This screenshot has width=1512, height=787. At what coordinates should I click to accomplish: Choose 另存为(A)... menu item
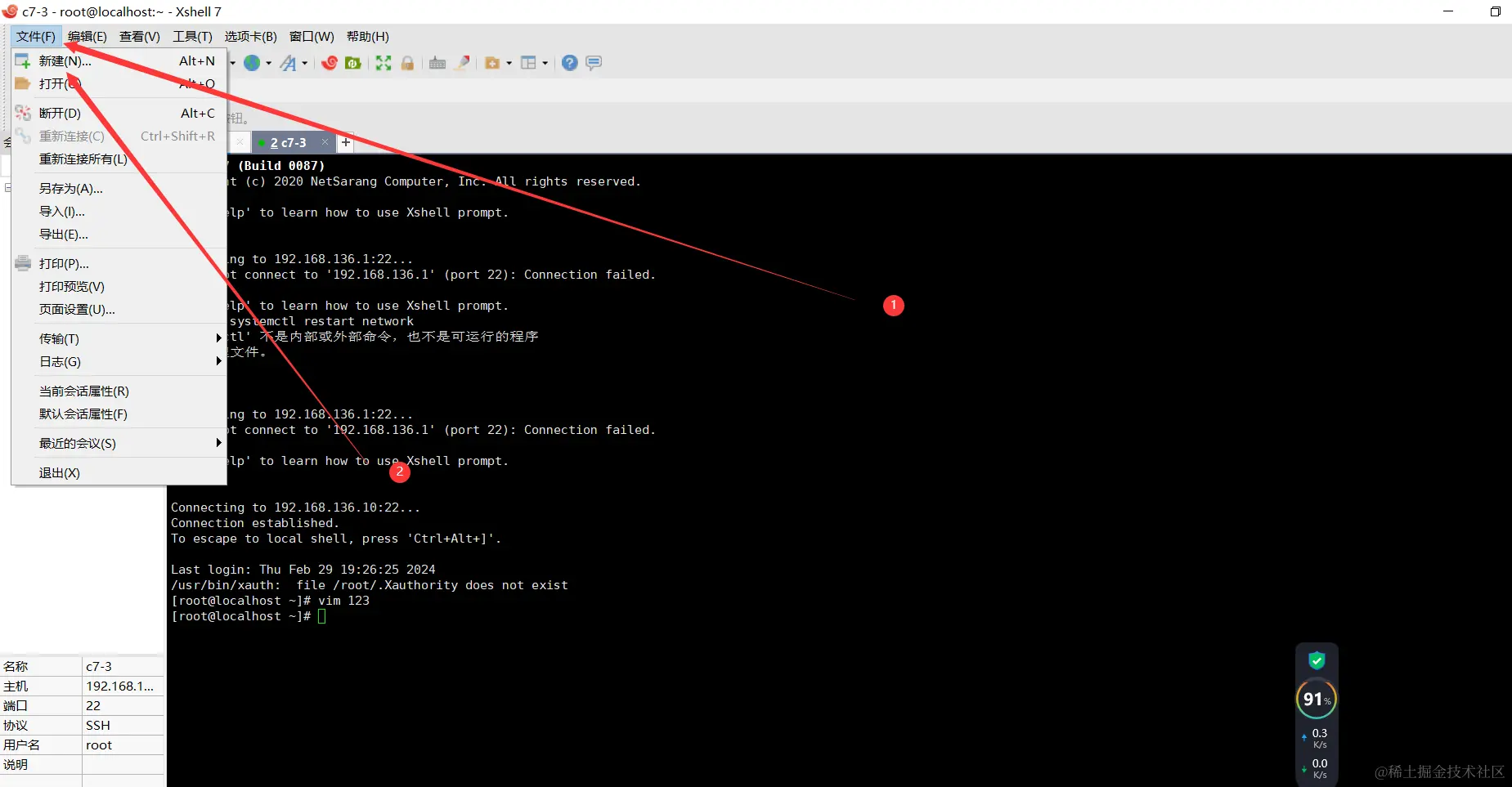119,189
